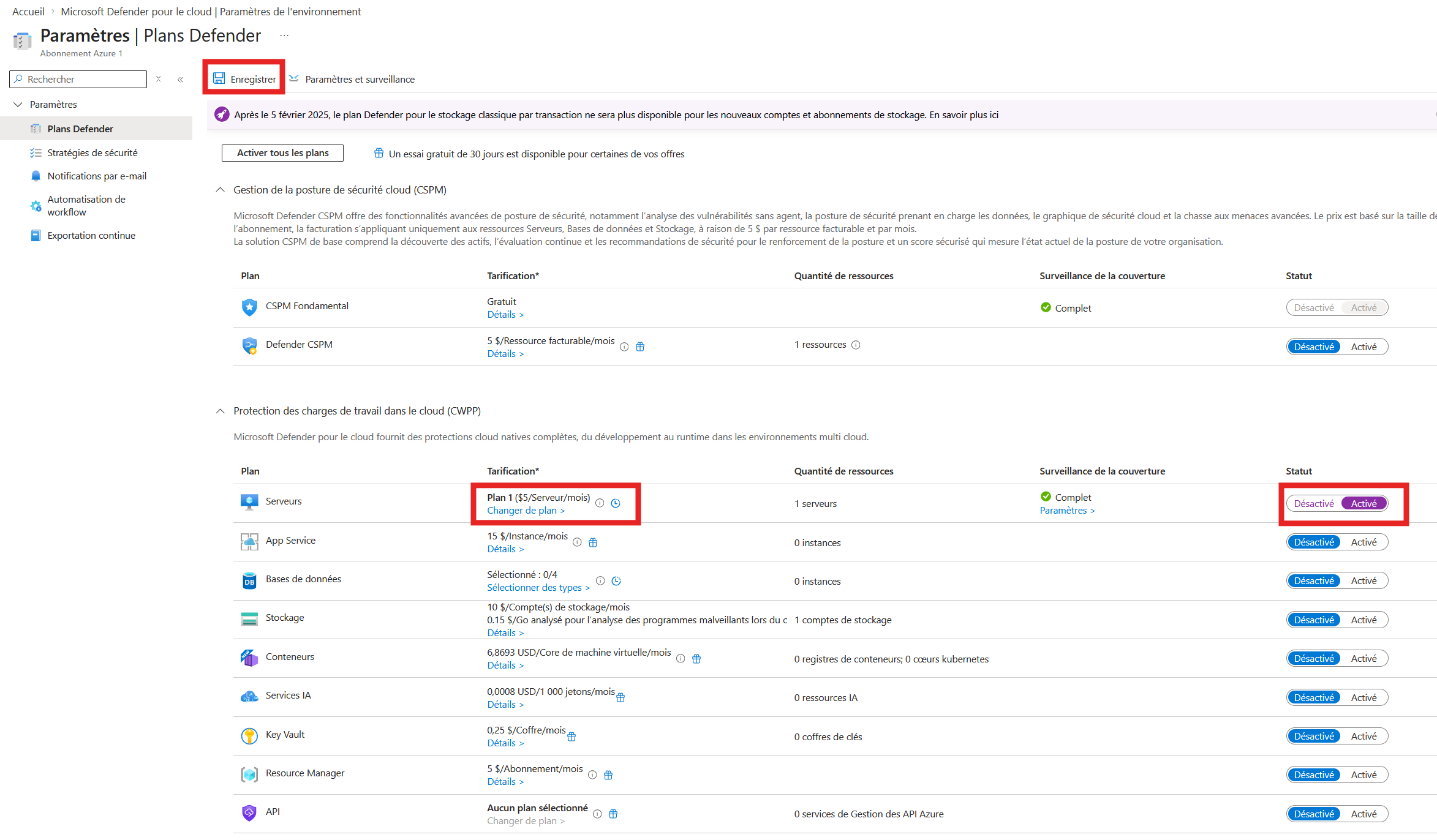Open Paramètres link under Serveurs coverage
The height and width of the screenshot is (840, 1437).
click(x=1067, y=510)
